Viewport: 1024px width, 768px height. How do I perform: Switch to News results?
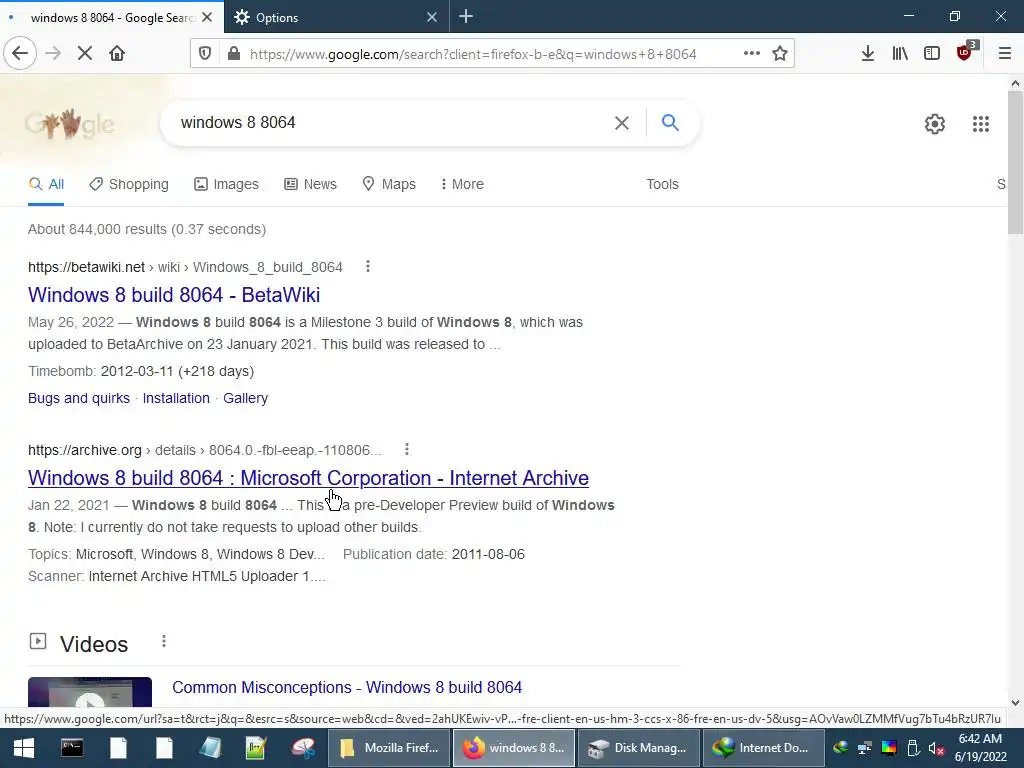(310, 184)
